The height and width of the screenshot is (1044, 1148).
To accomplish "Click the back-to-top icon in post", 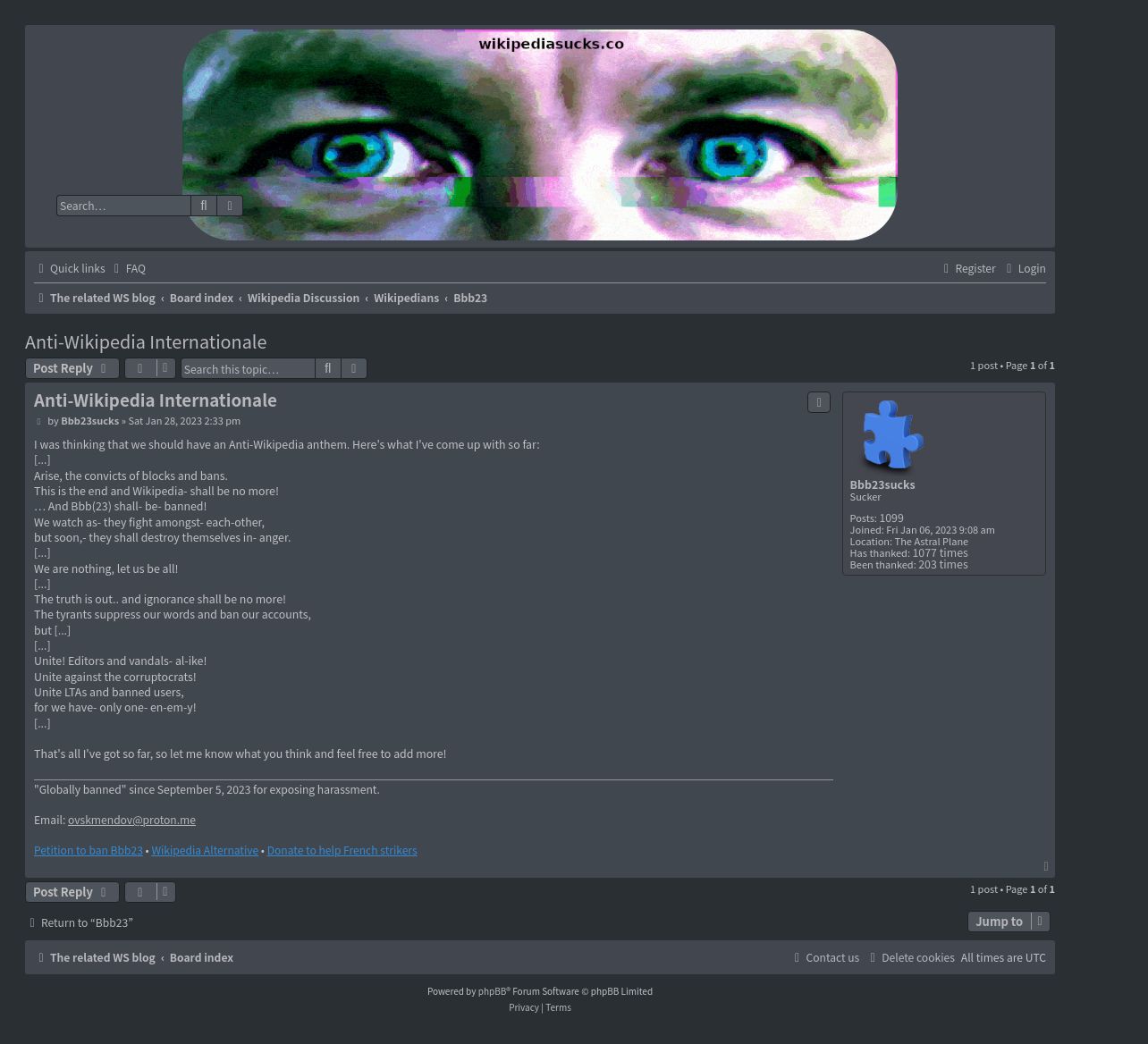I will 1046,866.
